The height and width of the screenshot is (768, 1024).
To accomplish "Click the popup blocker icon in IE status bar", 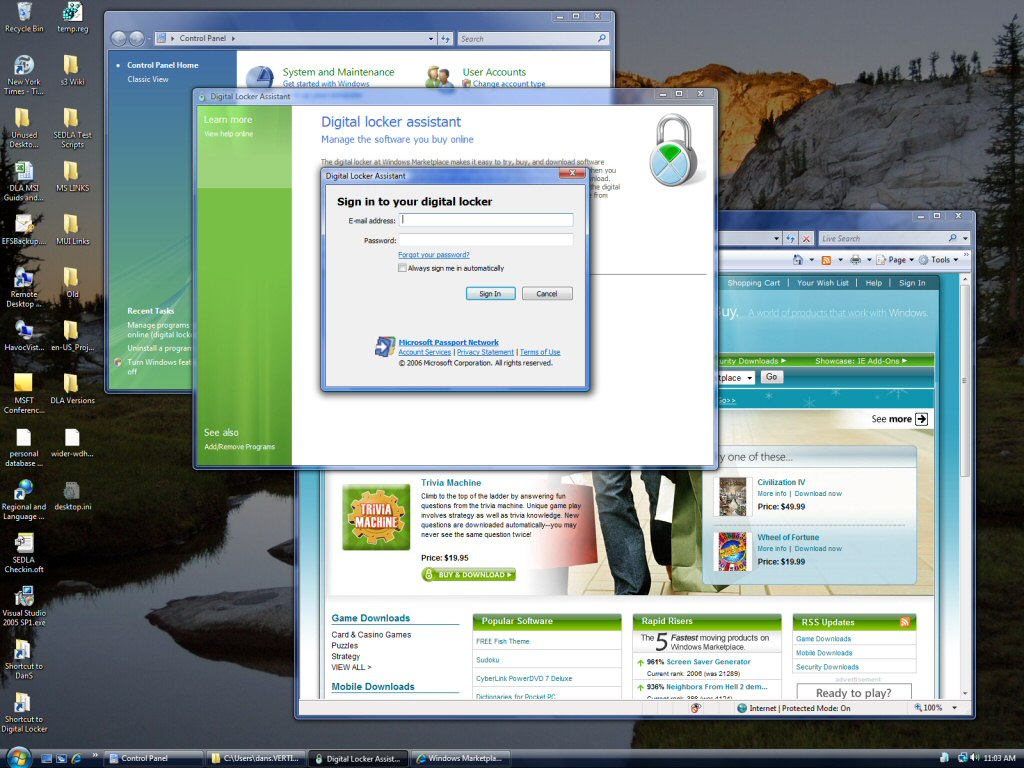I will click(x=696, y=708).
